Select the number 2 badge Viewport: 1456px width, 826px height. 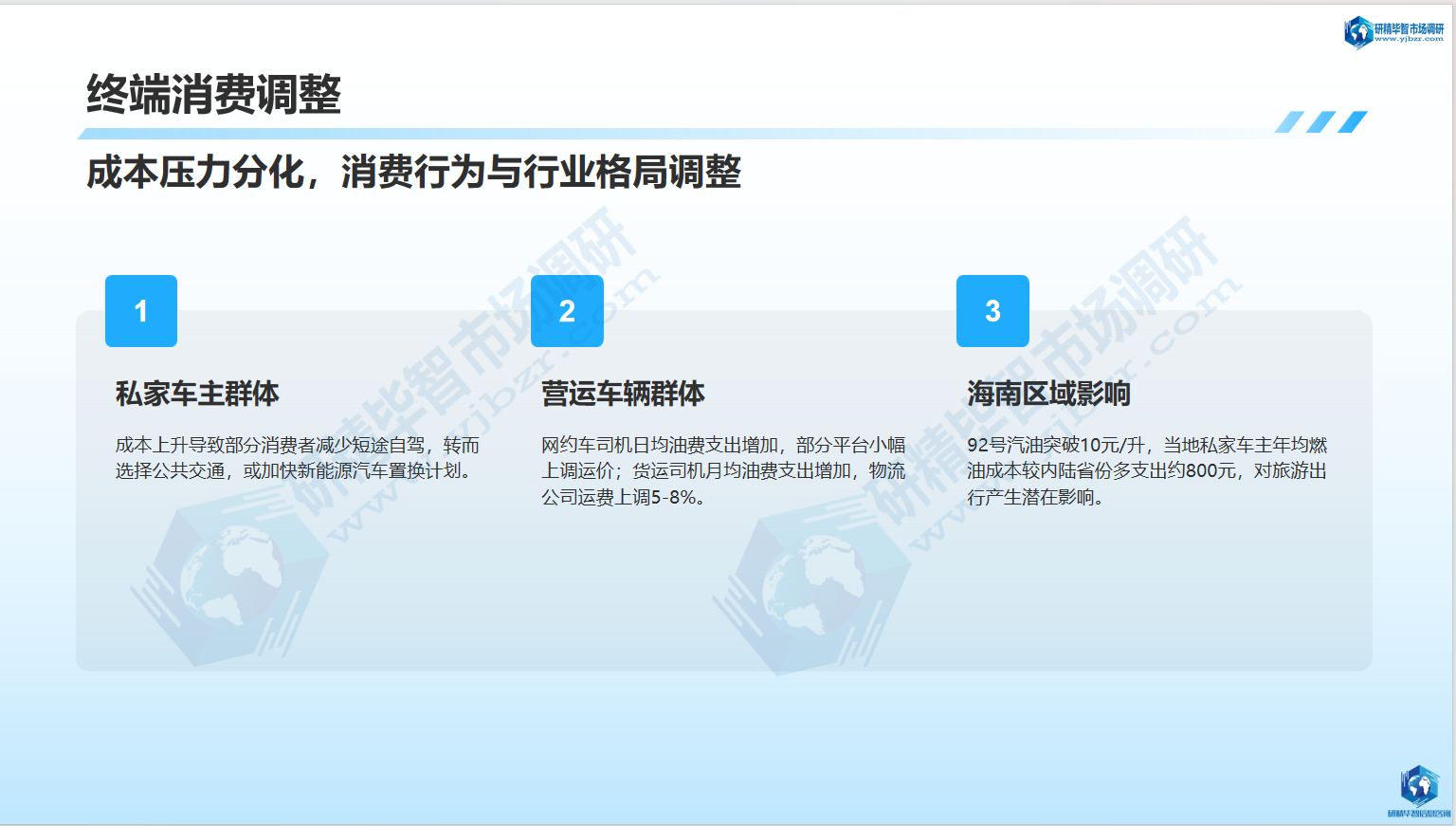click(567, 311)
